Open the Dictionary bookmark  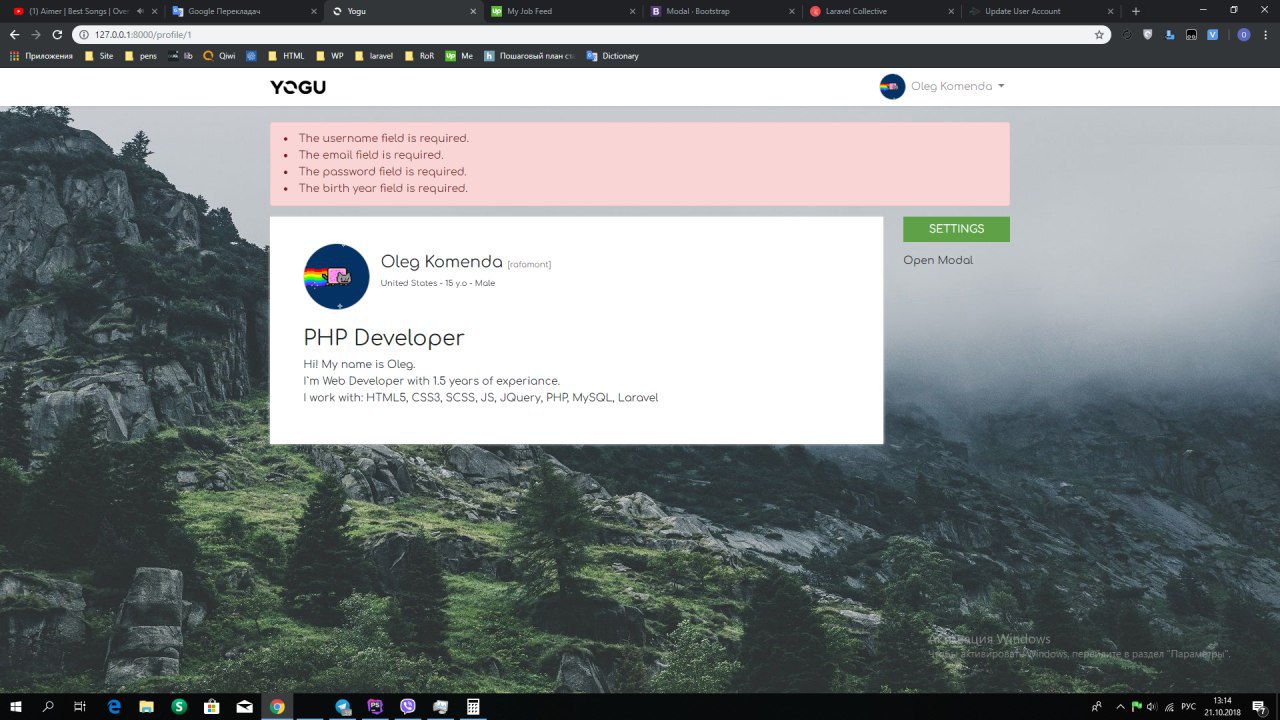click(612, 56)
